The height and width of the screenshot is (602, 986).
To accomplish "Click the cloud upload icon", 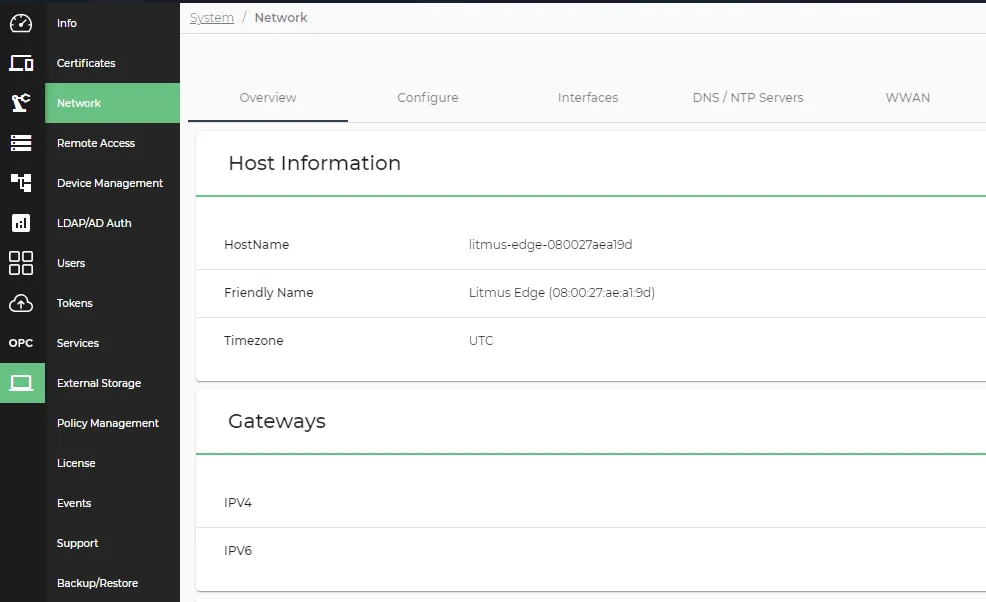I will [21, 303].
